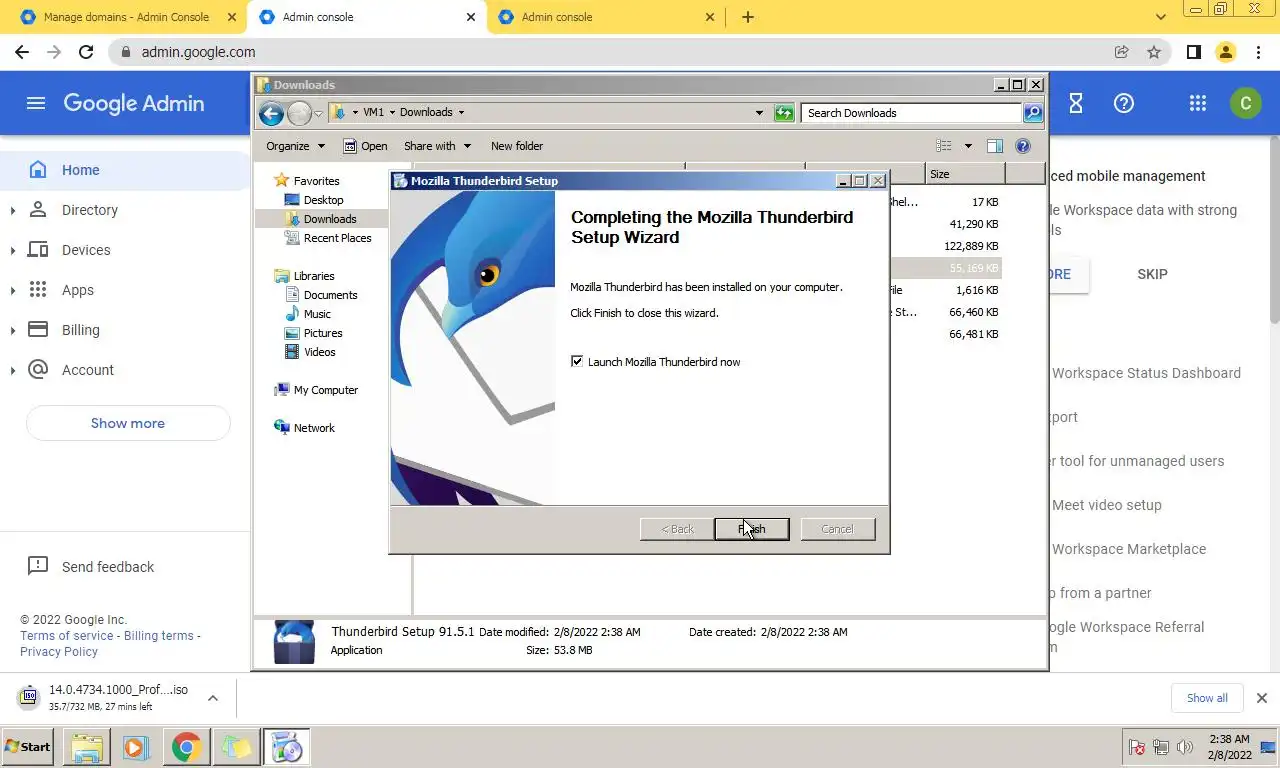Open Billing in Admin sidebar
1280x768 pixels.
point(81,330)
